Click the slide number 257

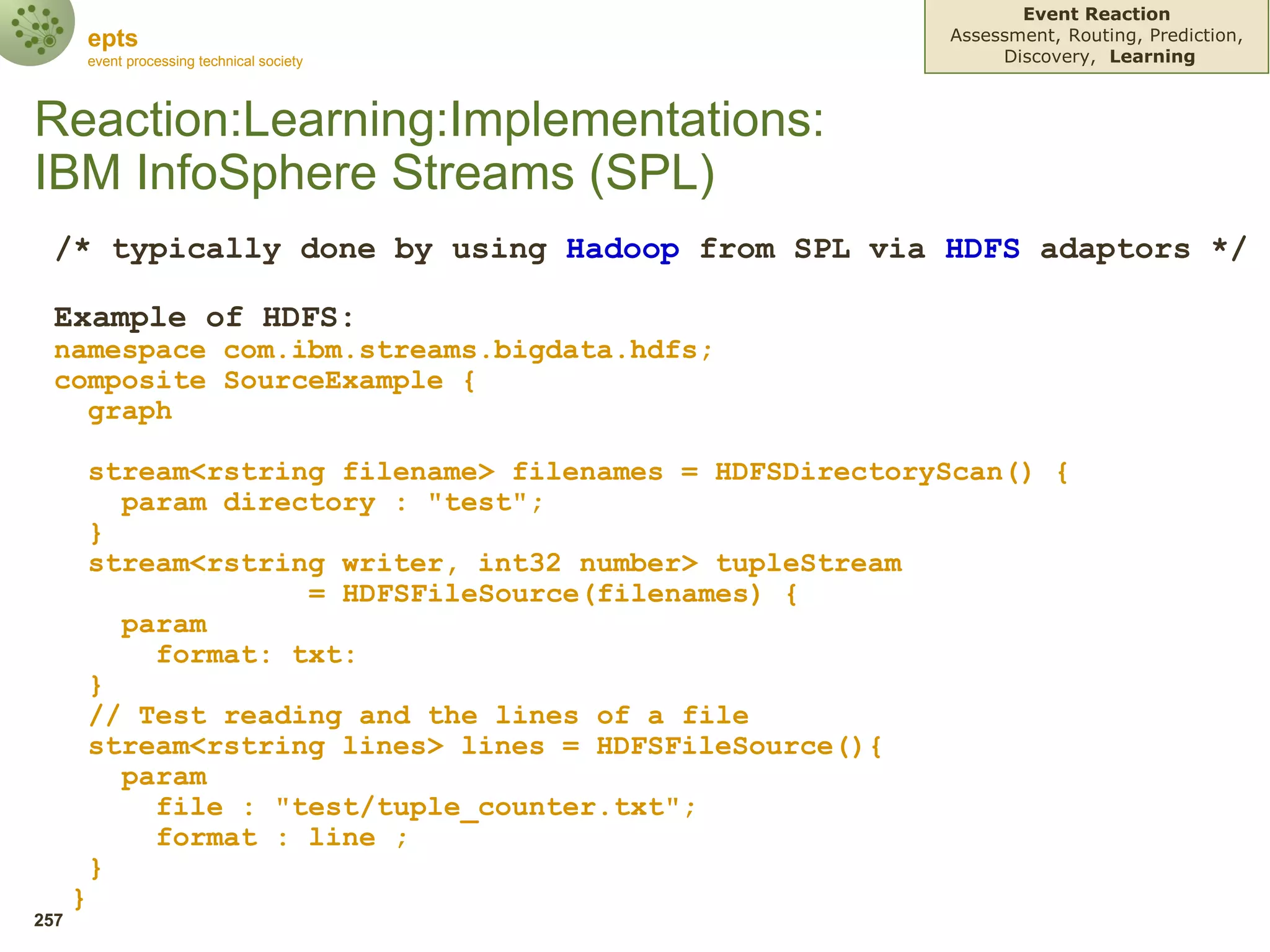(x=48, y=920)
